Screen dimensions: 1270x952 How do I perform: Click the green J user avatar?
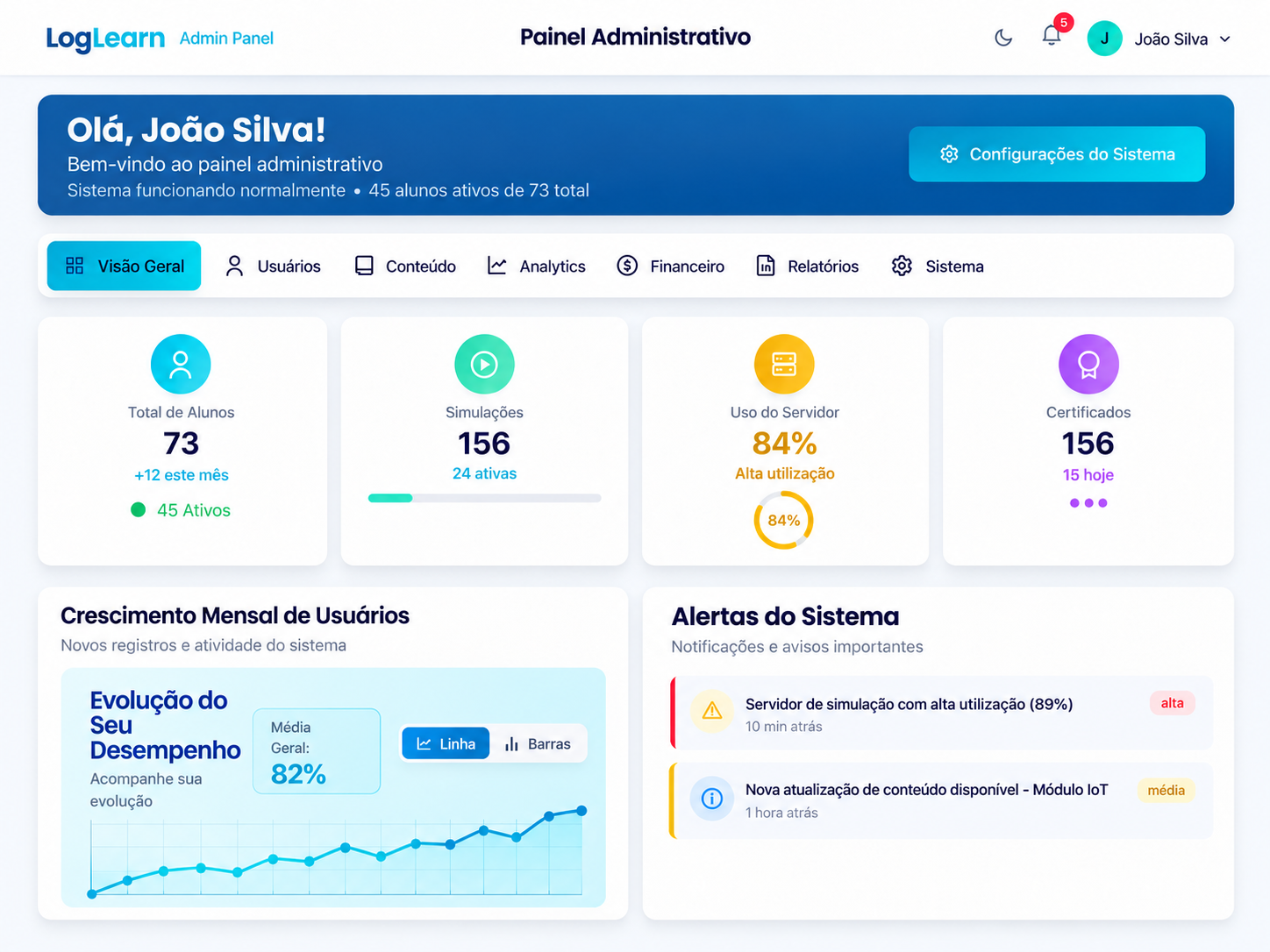[x=1104, y=39]
